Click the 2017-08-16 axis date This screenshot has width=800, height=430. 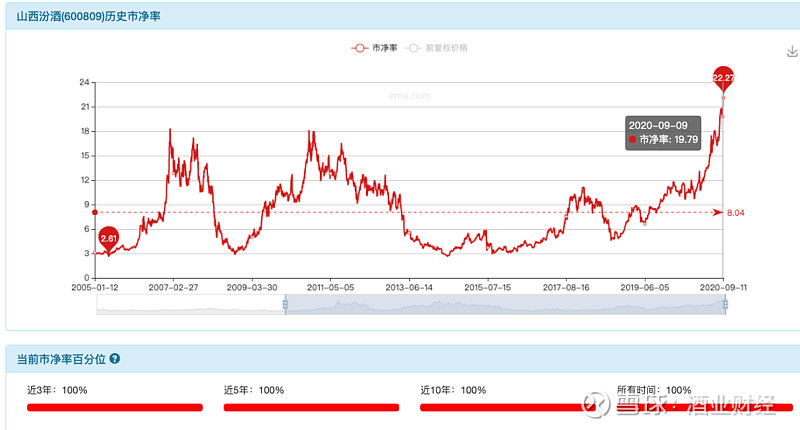point(566,288)
